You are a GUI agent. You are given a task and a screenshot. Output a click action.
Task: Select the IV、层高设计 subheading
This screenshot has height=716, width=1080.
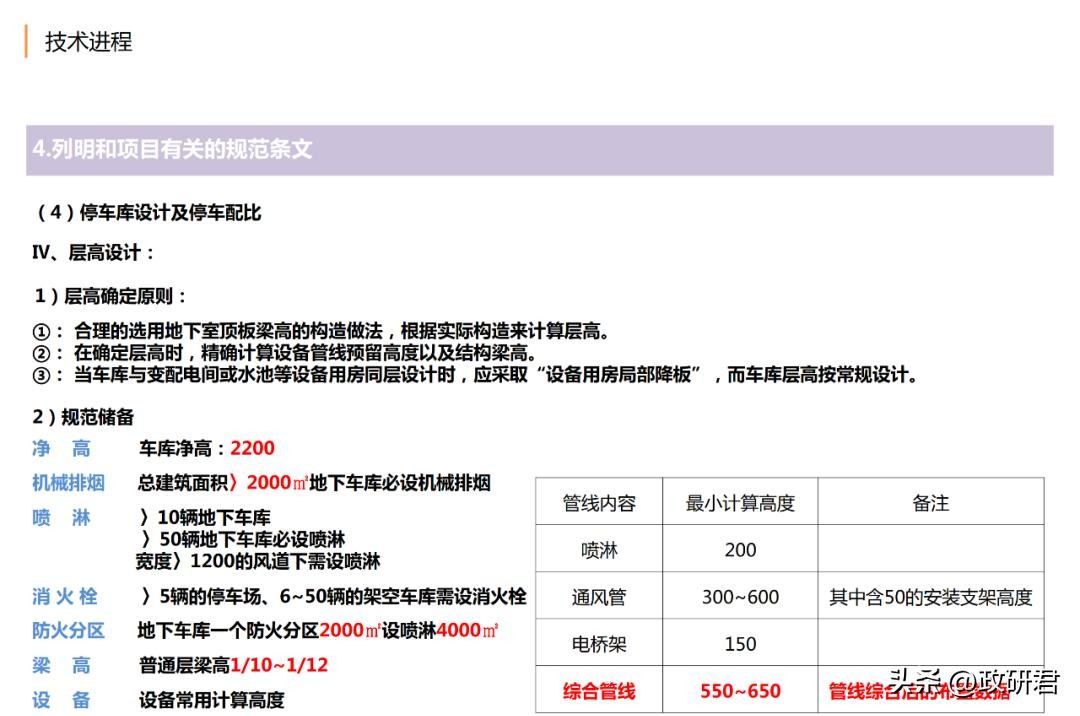(x=94, y=253)
